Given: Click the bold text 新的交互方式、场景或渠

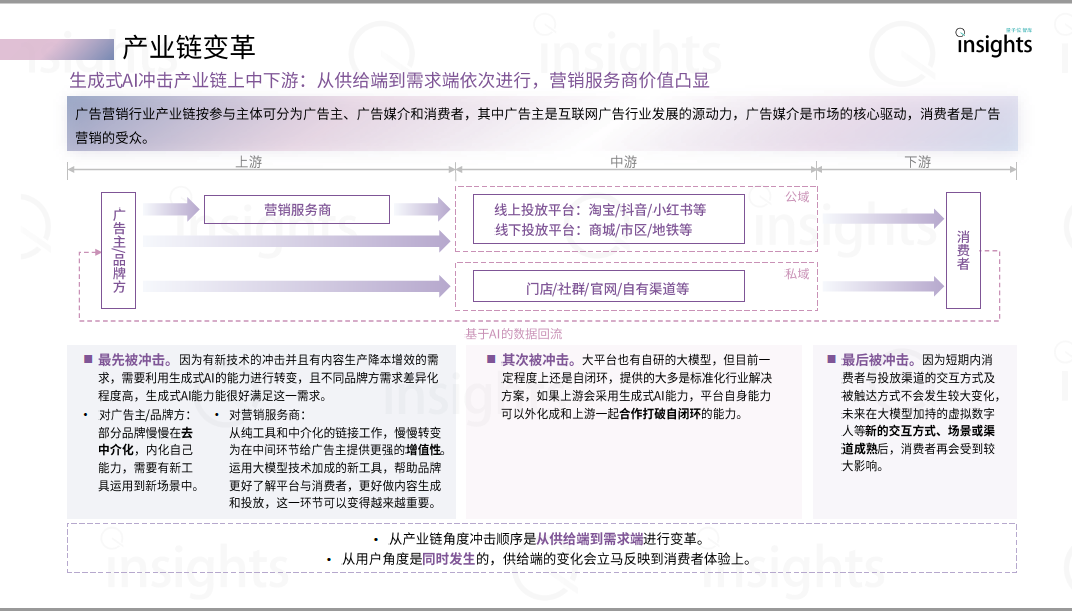Looking at the screenshot, I should tap(930, 431).
